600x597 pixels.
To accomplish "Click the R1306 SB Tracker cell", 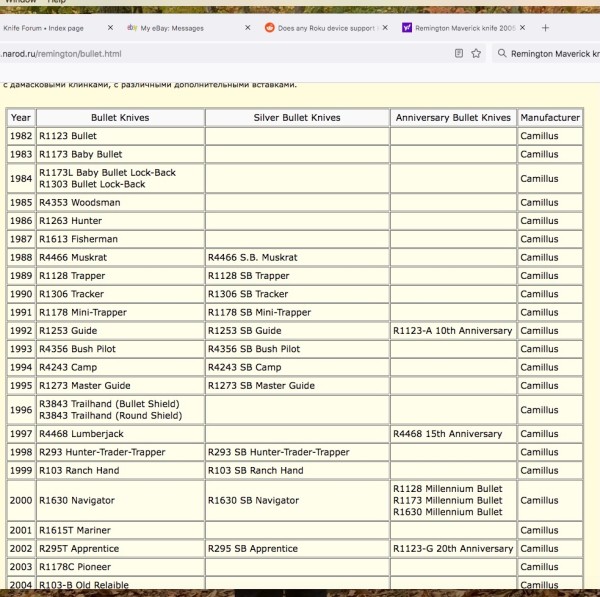I will pyautogui.click(x=297, y=294).
